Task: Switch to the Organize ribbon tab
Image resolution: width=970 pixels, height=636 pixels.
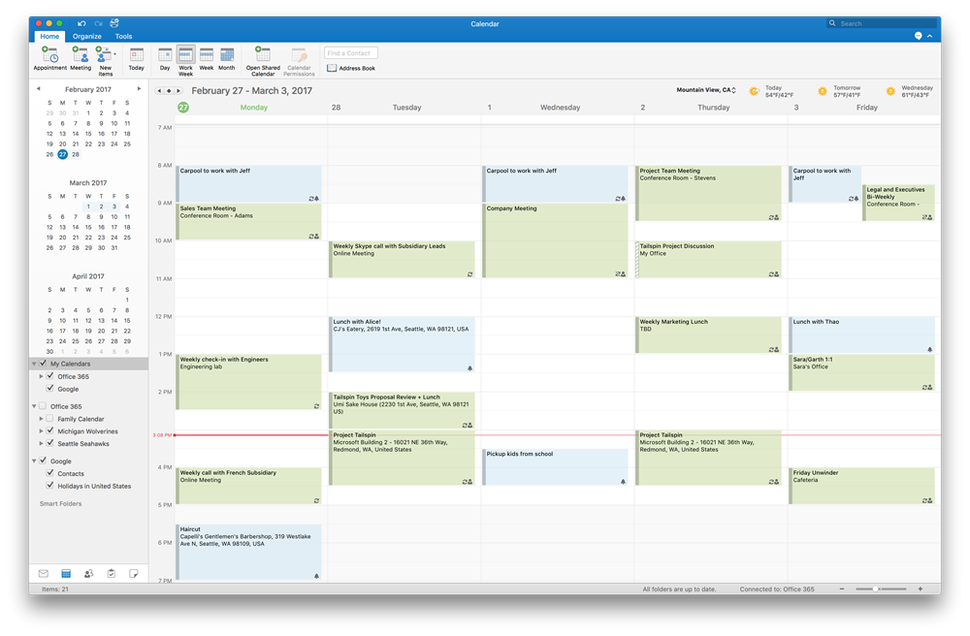Action: [x=86, y=35]
